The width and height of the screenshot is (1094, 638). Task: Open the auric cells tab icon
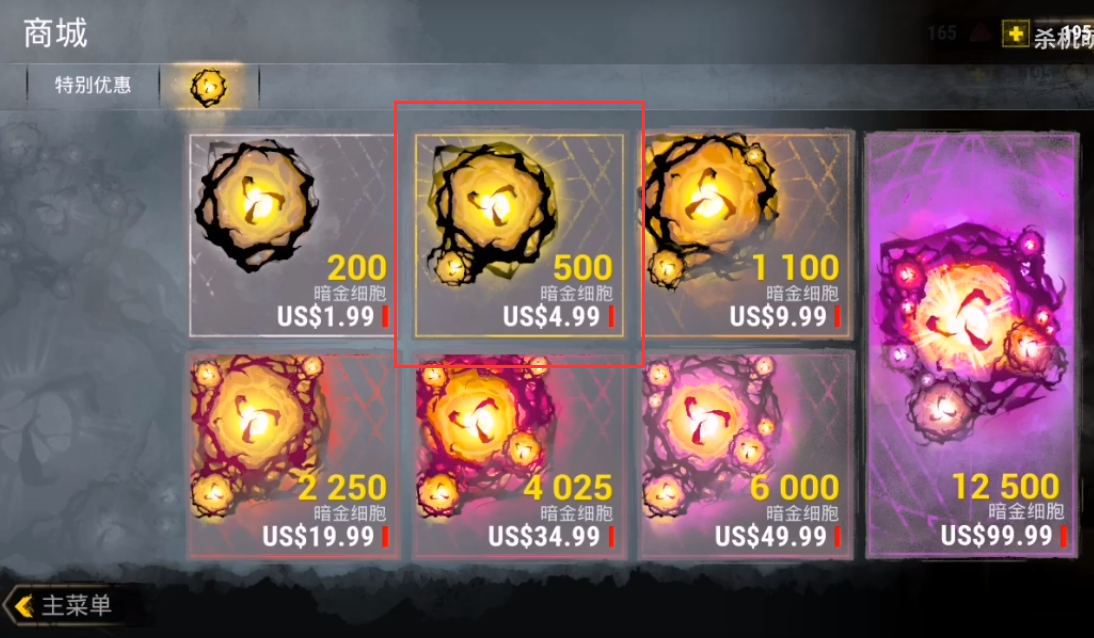coord(209,87)
